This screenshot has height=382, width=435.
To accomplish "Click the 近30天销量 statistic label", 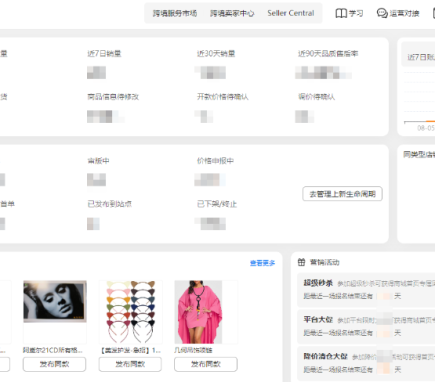I will (x=216, y=53).
